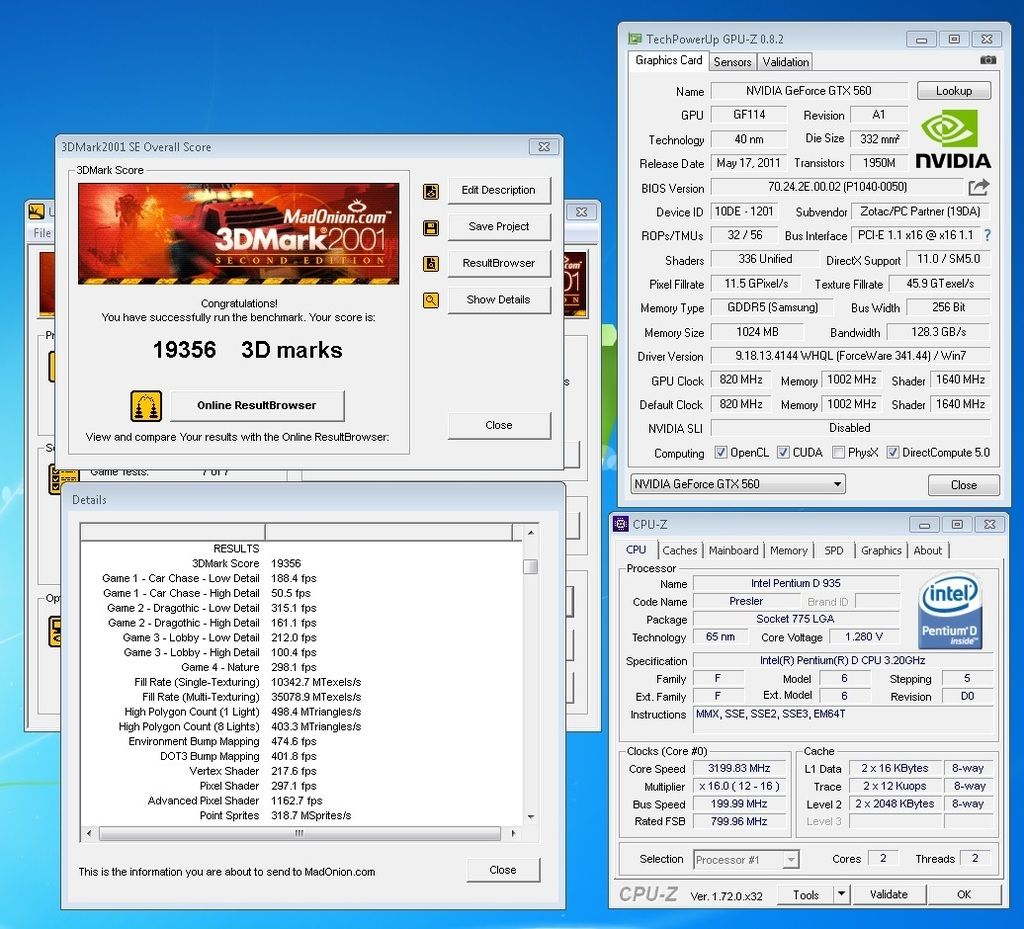Viewport: 1024px width, 929px height.
Task: Open the NVIDIA GeForce GTX 560 card dropdown
Action: 738,484
